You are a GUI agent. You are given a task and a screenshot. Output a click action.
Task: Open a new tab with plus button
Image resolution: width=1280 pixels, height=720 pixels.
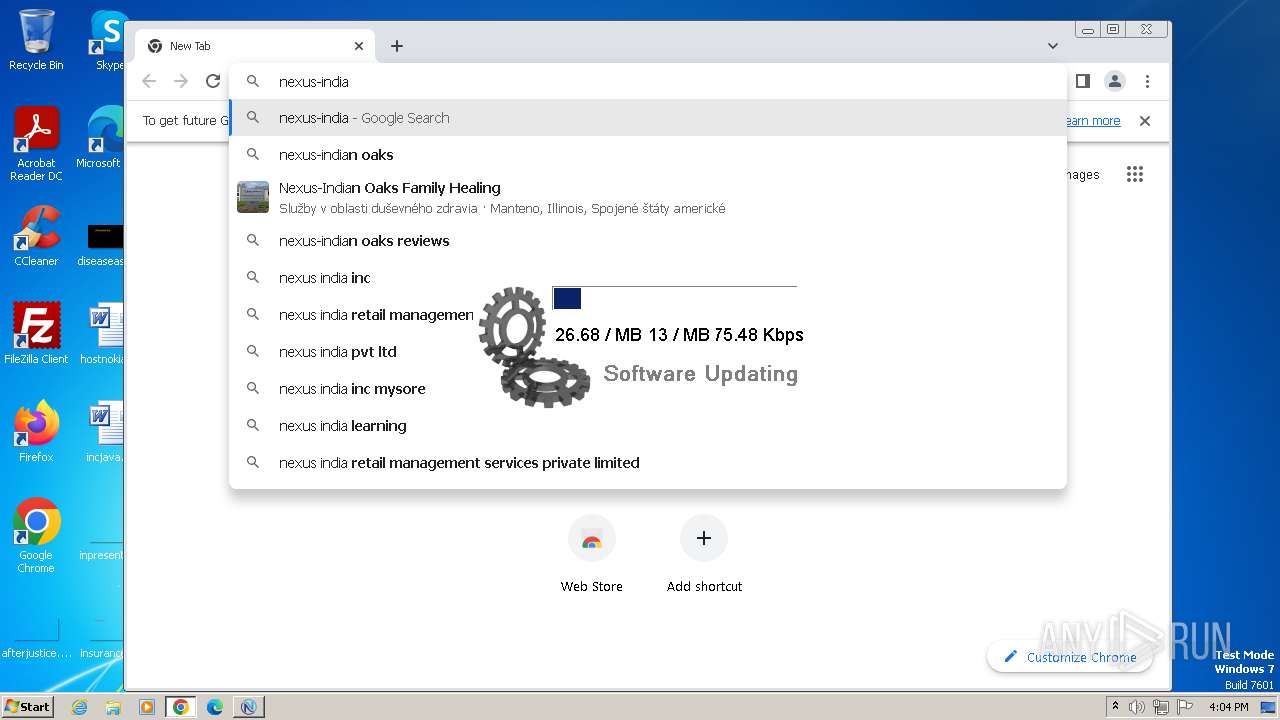click(x=397, y=46)
